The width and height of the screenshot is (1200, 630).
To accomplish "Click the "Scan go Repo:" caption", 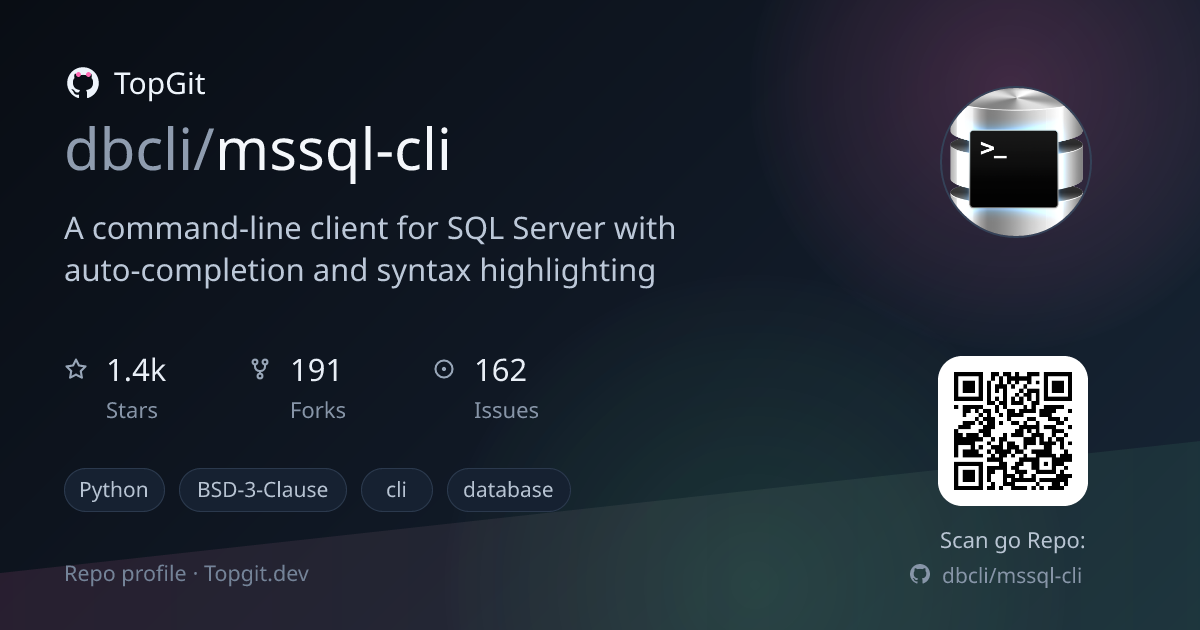I will coord(1012,541).
